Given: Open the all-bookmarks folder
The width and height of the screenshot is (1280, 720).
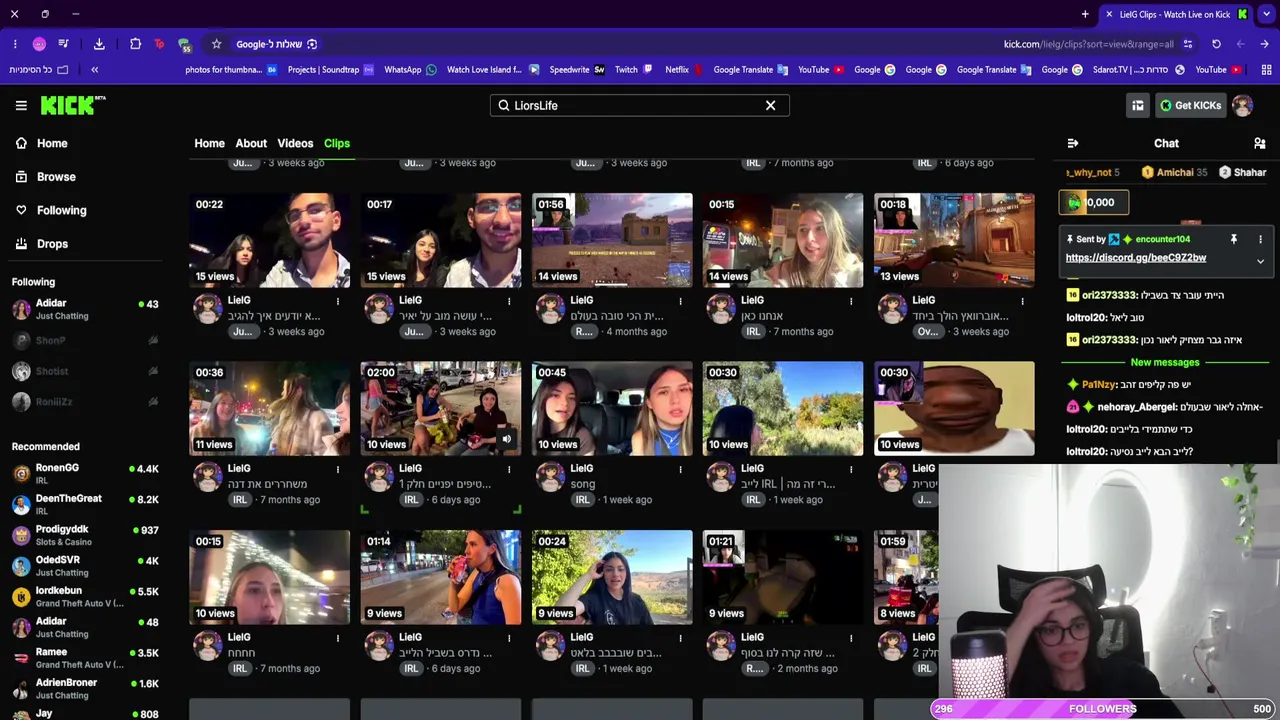Looking at the screenshot, I should tap(40, 70).
